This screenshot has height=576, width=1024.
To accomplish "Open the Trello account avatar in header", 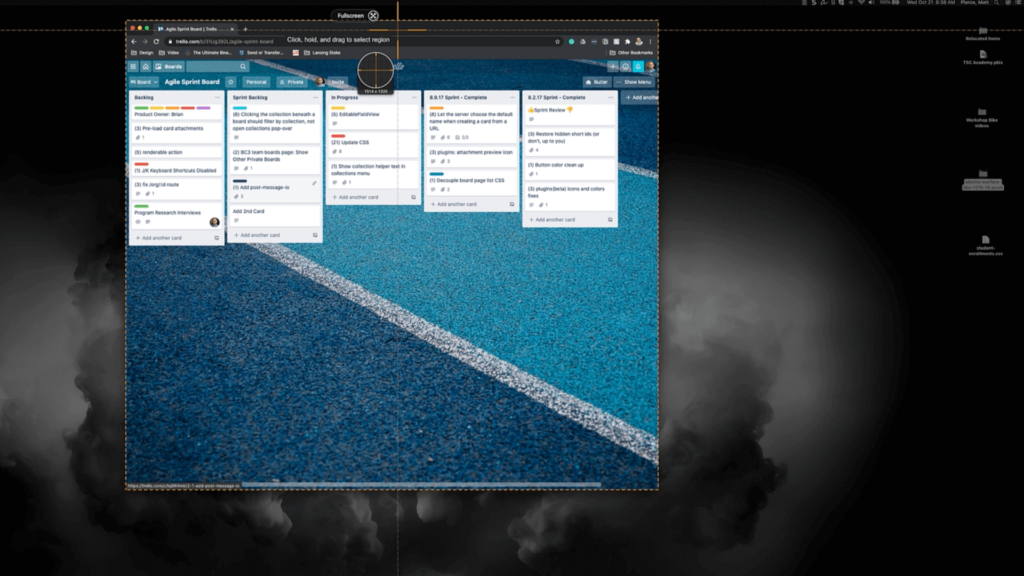I will (650, 67).
